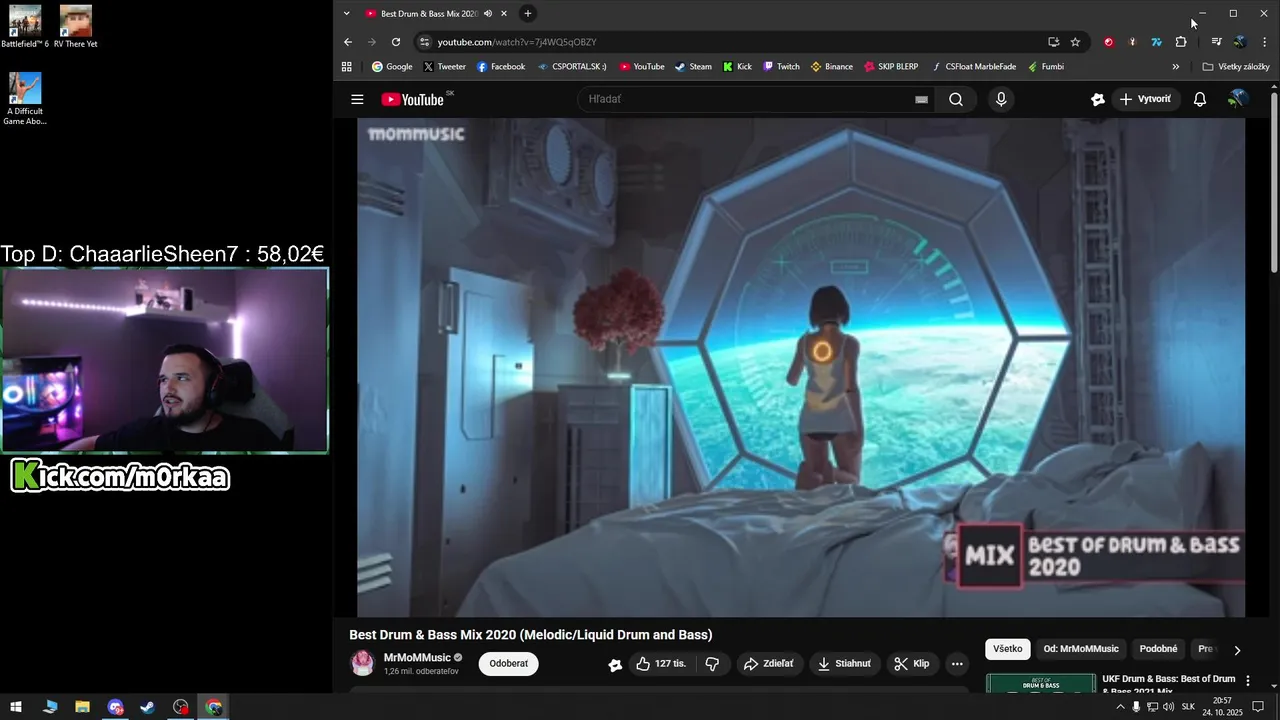Viewport: 1280px width, 720px height.
Task: Select the Od: MrMoMMusic filter chip
Action: [x=1081, y=649]
